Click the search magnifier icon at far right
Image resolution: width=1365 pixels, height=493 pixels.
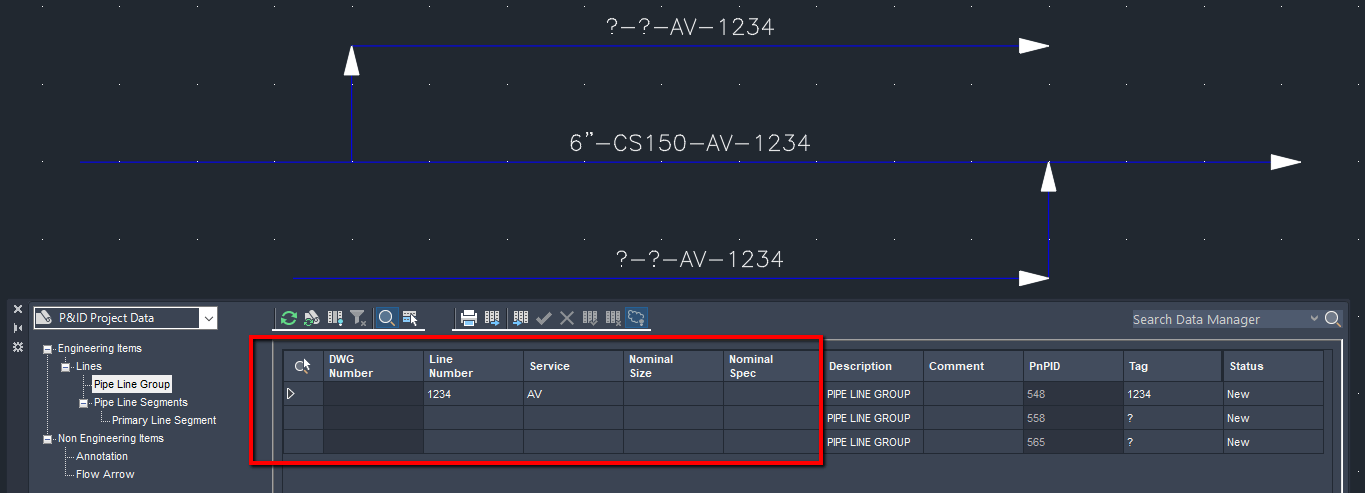pyautogui.click(x=1332, y=319)
